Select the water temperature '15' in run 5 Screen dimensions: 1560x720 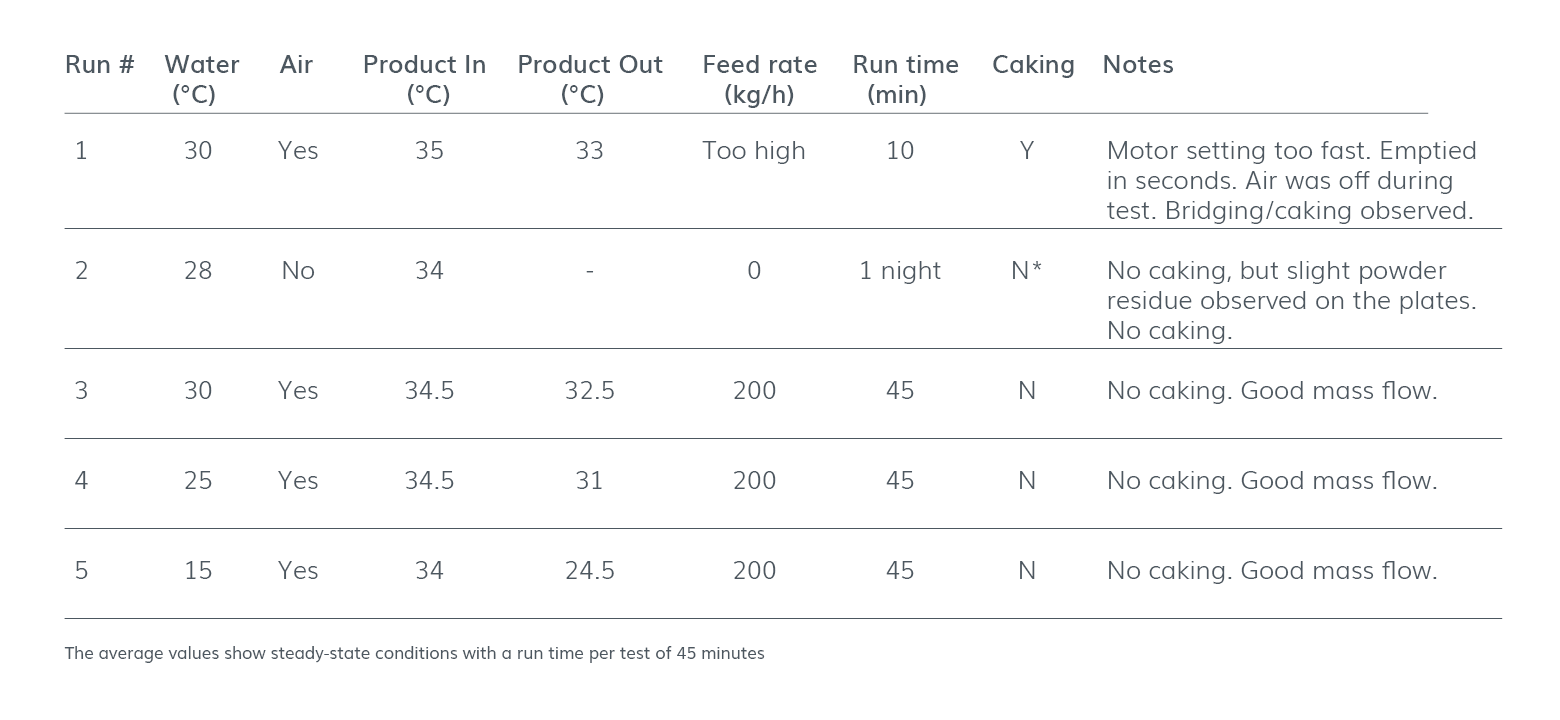pyautogui.click(x=198, y=571)
